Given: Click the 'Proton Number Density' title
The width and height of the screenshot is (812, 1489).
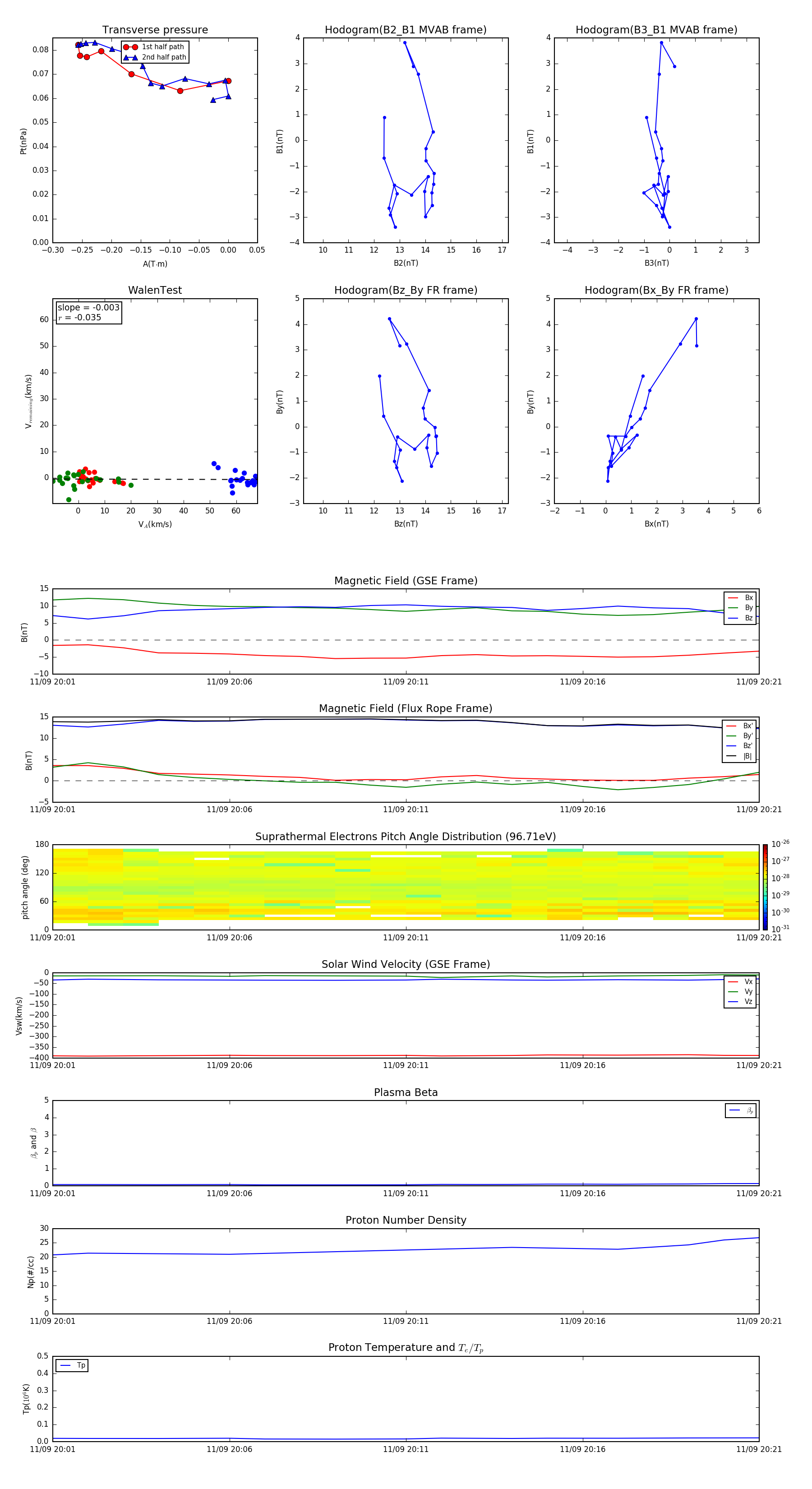Looking at the screenshot, I should tap(406, 1220).
